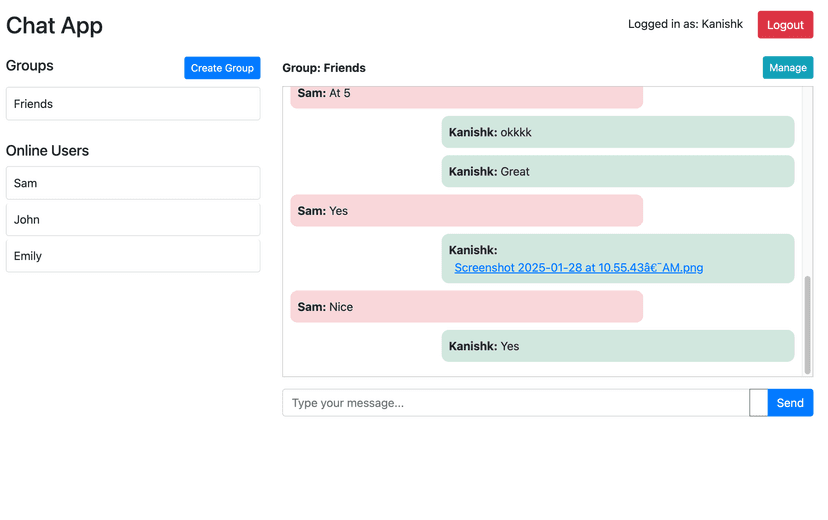Click the "Logged in as: Kanishk" label
The image size is (828, 520).
pyautogui.click(x=685, y=24)
